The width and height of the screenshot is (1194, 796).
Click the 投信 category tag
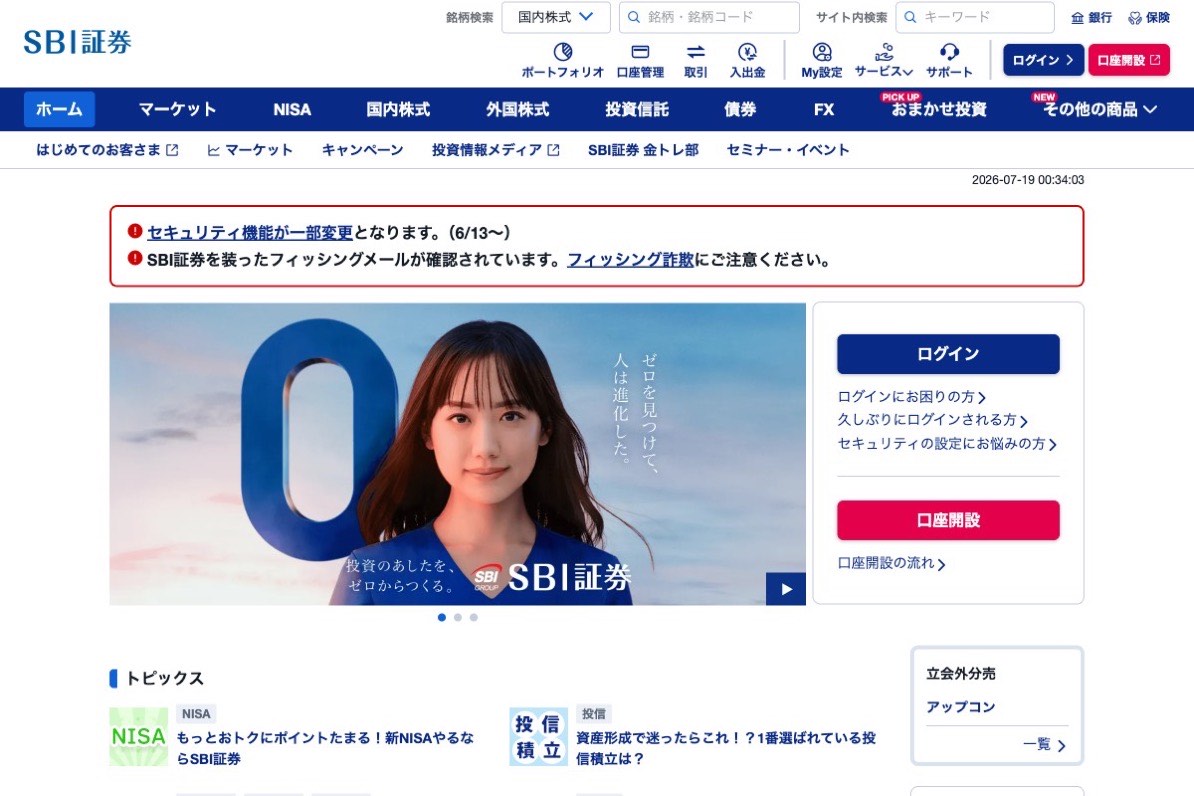594,714
